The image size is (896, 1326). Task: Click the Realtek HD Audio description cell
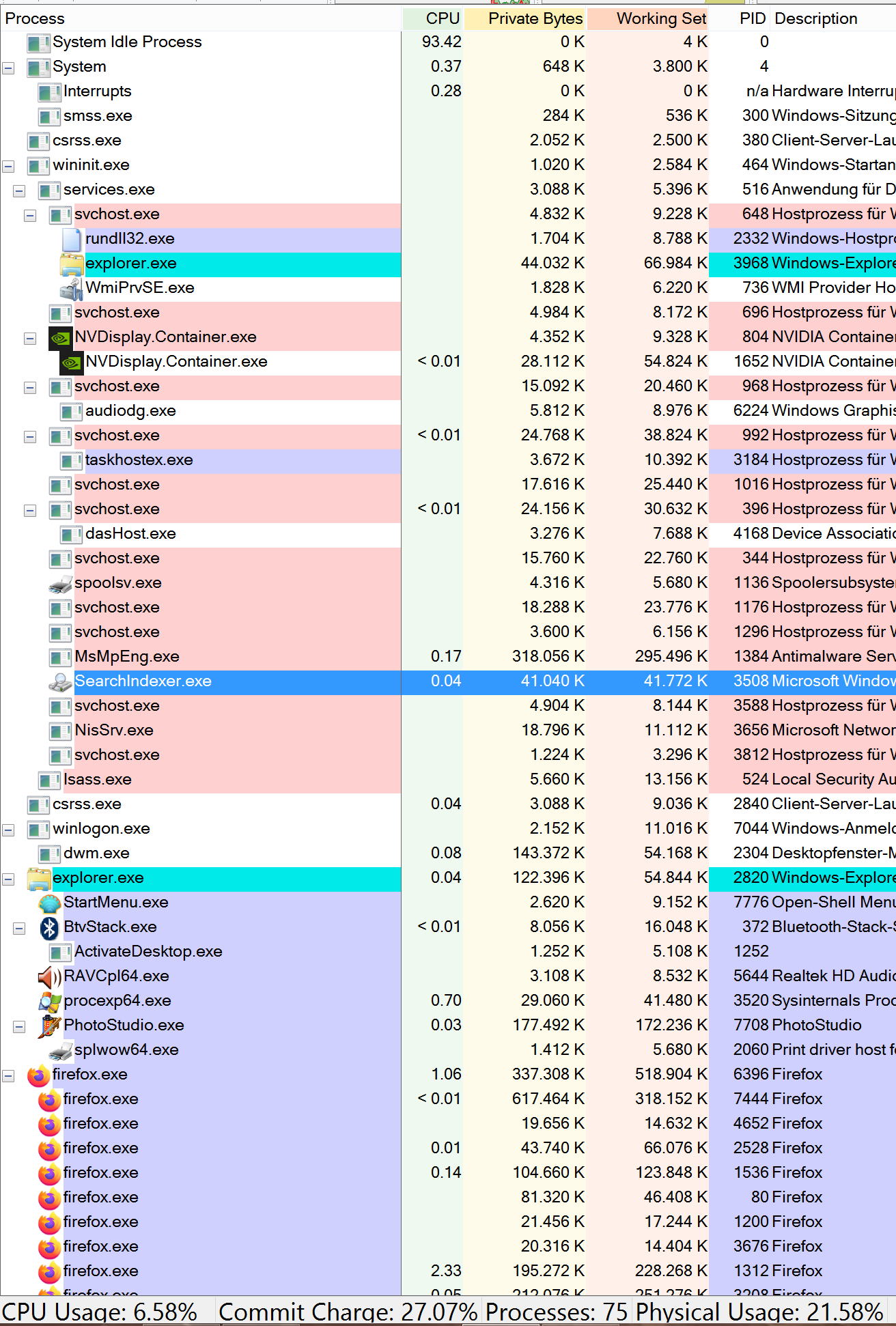(834, 976)
